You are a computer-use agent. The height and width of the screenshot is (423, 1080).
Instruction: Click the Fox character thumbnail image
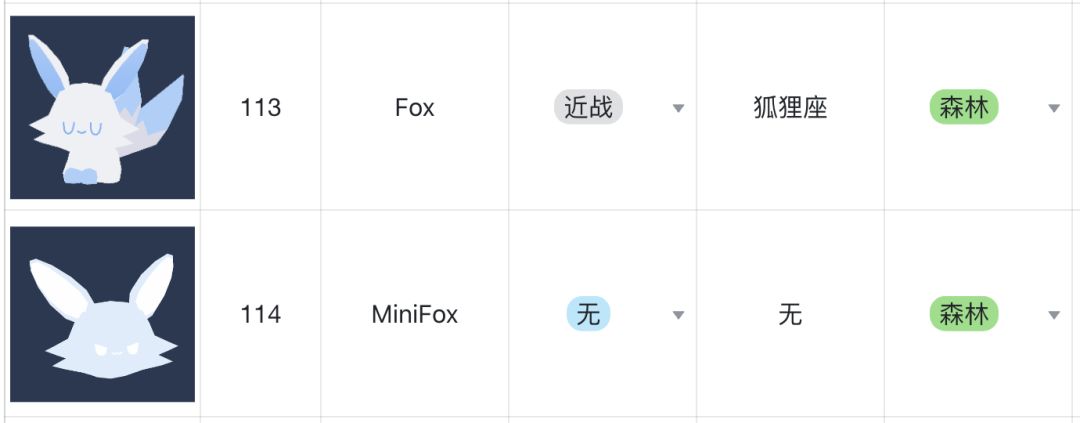pos(102,107)
